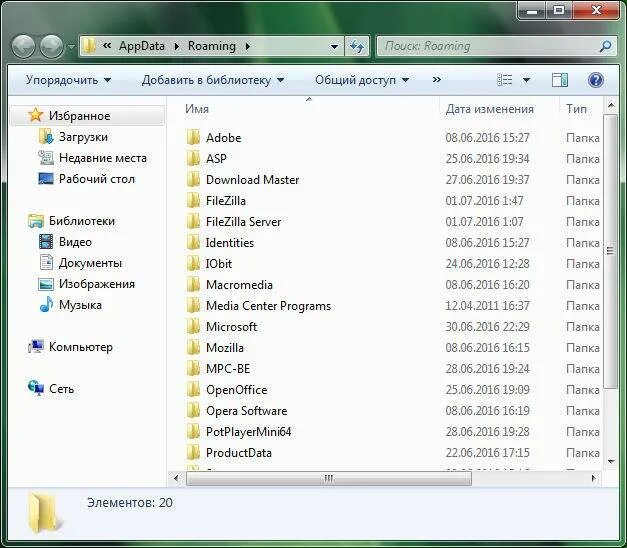Click the Back navigation arrow button
The image size is (627, 548).
click(x=23, y=47)
